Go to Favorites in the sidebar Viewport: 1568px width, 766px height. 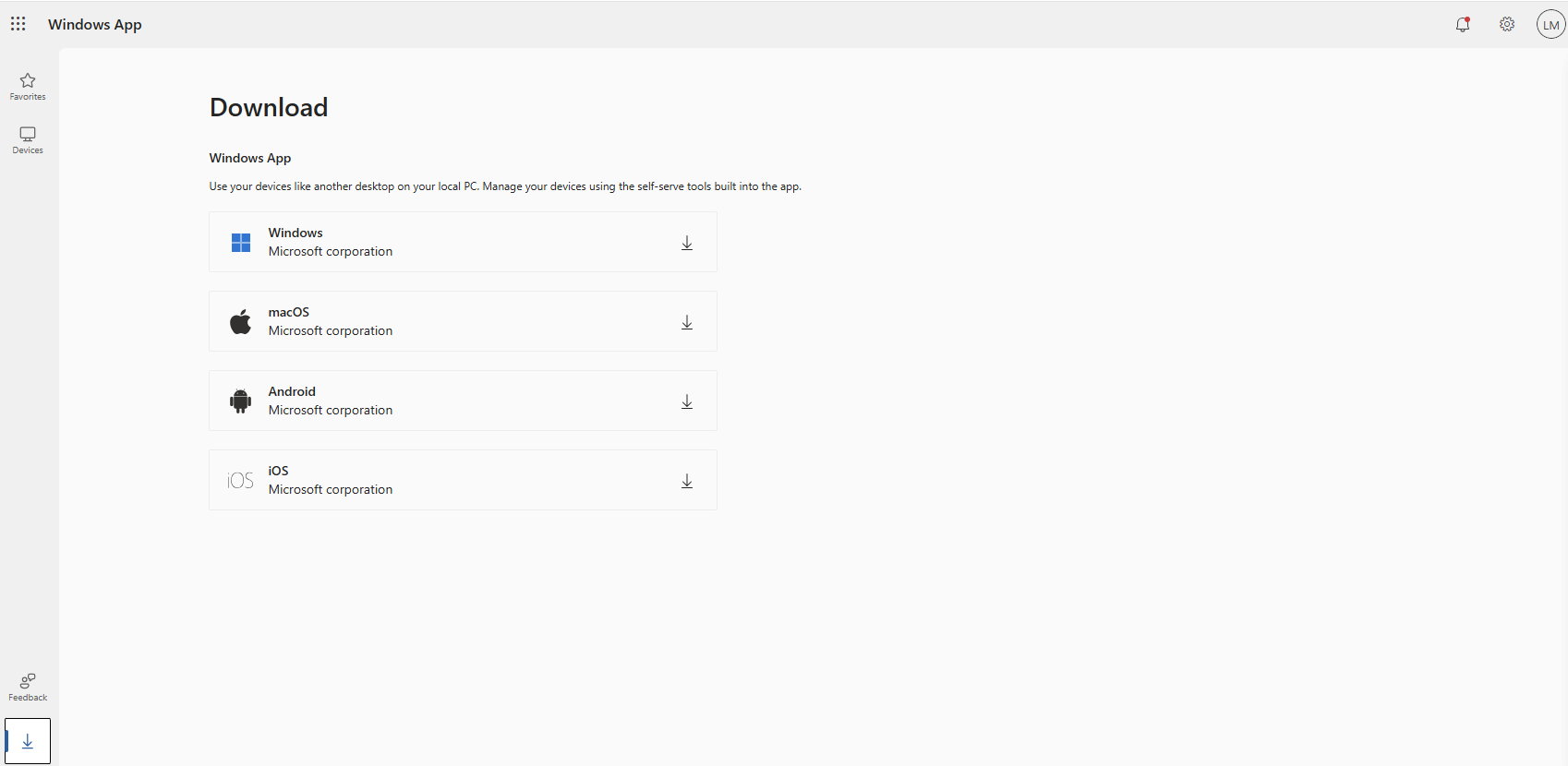point(28,87)
